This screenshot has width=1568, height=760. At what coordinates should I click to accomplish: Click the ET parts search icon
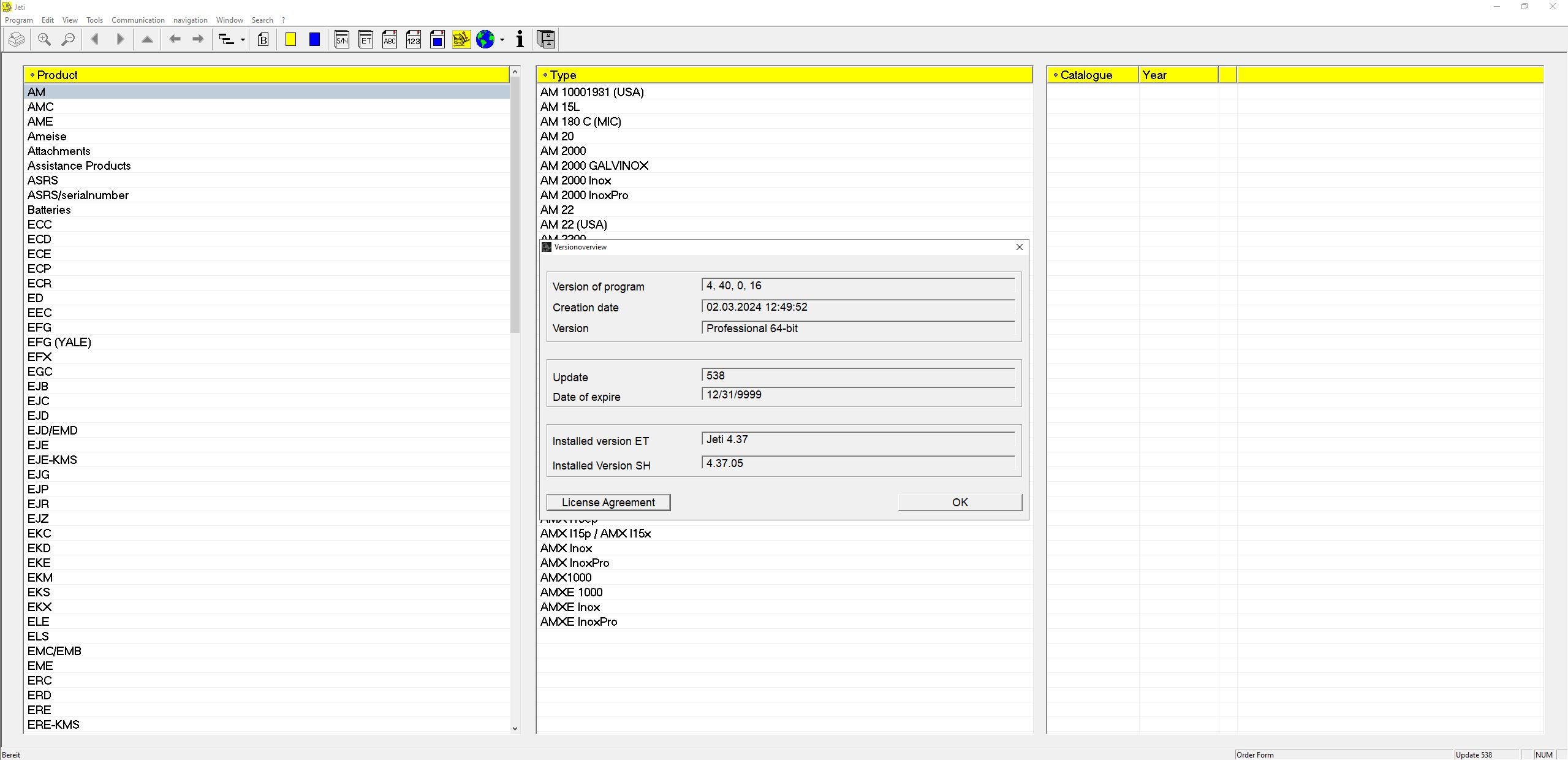[x=366, y=40]
